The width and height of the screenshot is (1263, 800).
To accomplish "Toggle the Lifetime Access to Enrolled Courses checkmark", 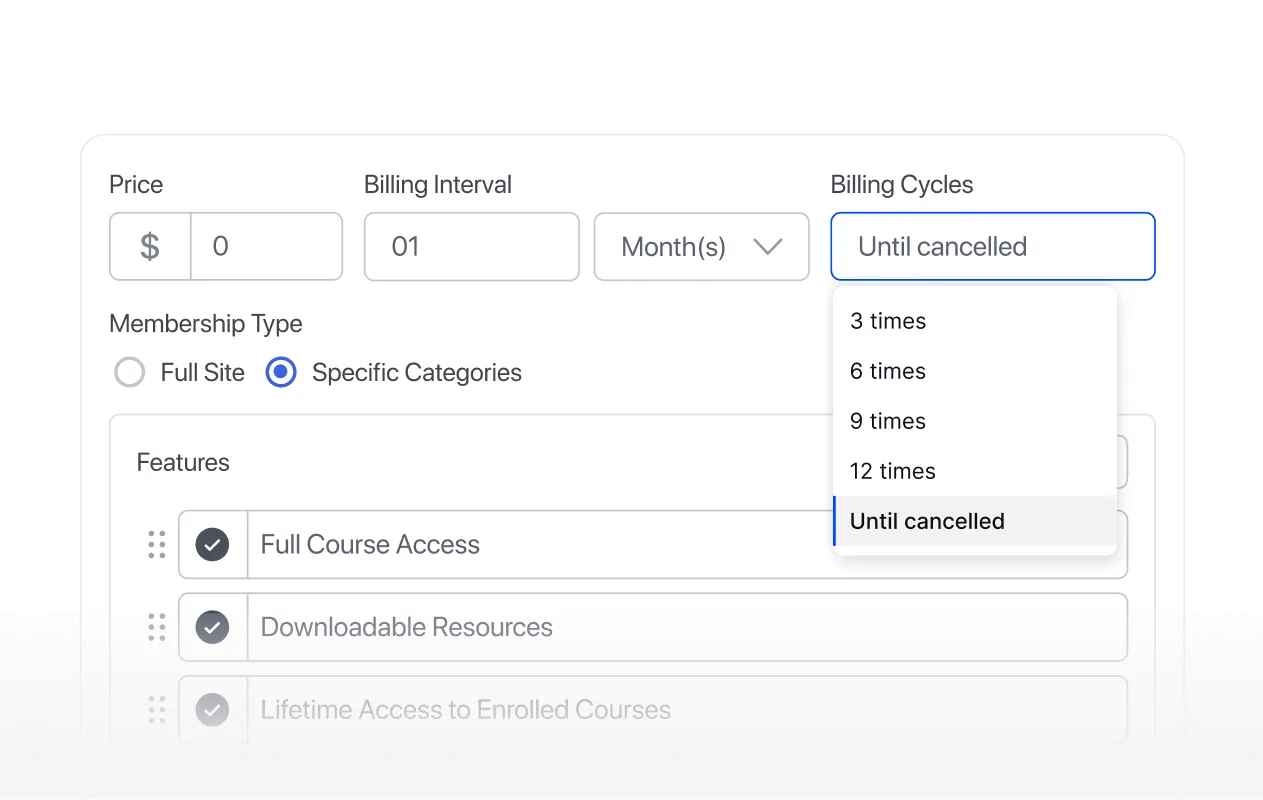I will [212, 710].
